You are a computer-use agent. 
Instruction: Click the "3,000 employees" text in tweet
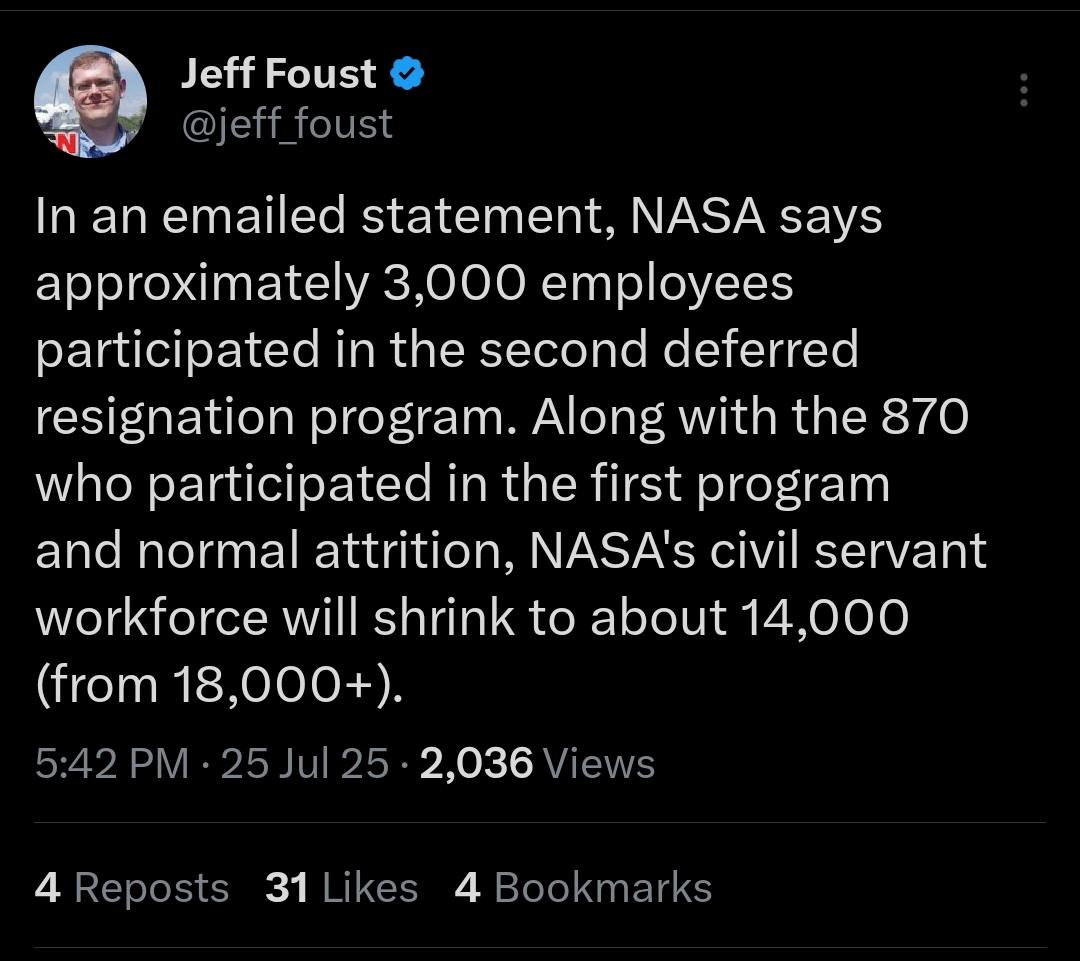click(588, 284)
